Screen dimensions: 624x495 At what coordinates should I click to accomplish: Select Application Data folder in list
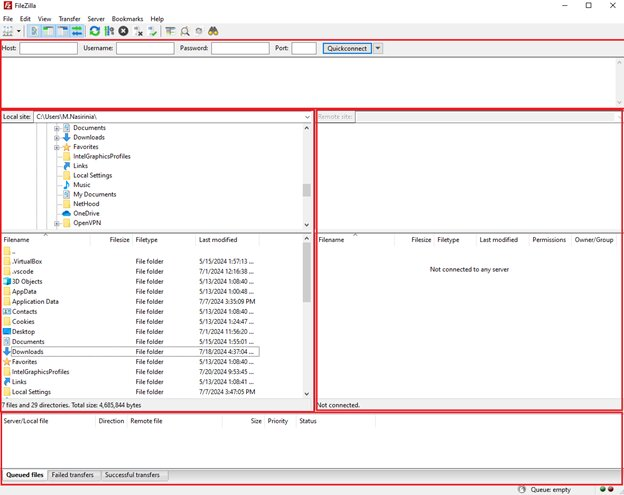coord(35,302)
